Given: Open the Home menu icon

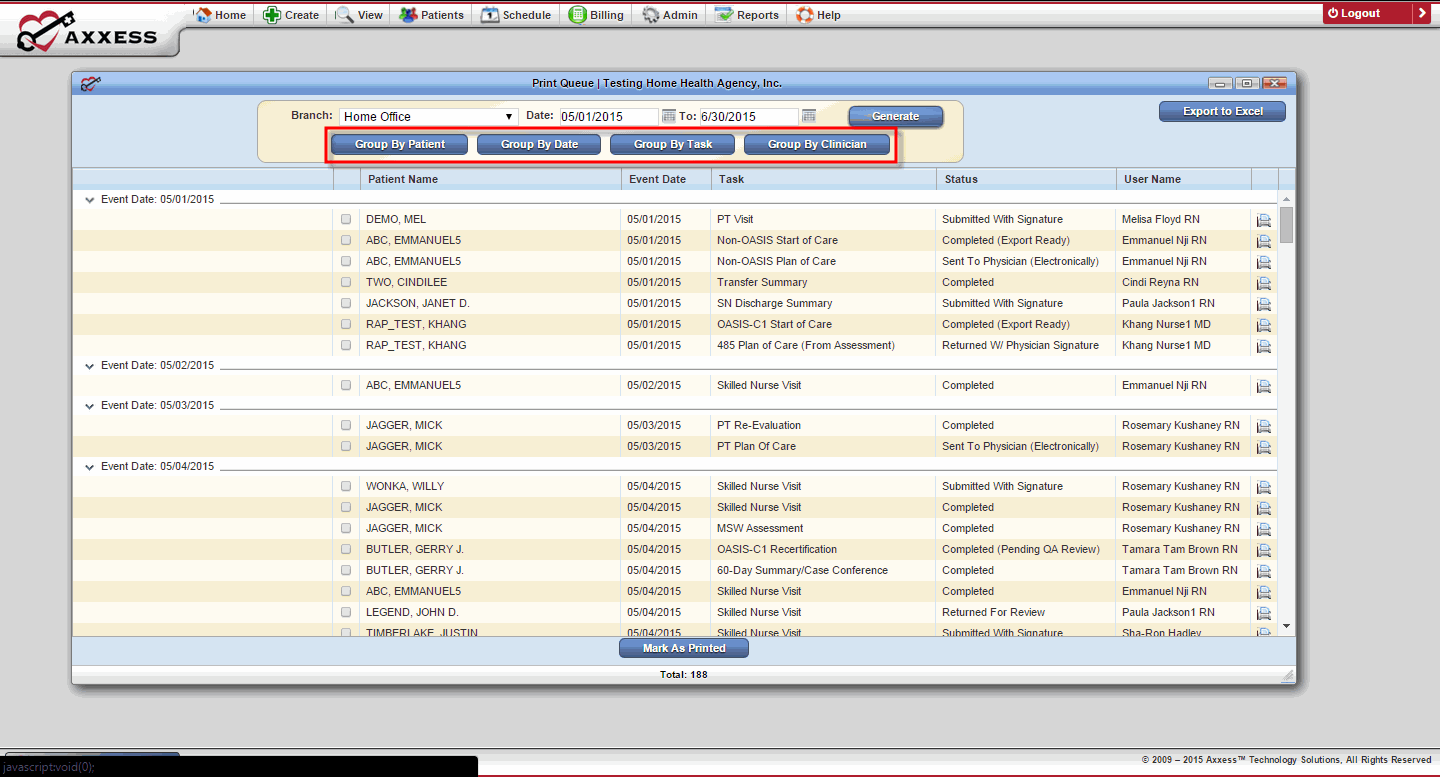Looking at the screenshot, I should [202, 14].
